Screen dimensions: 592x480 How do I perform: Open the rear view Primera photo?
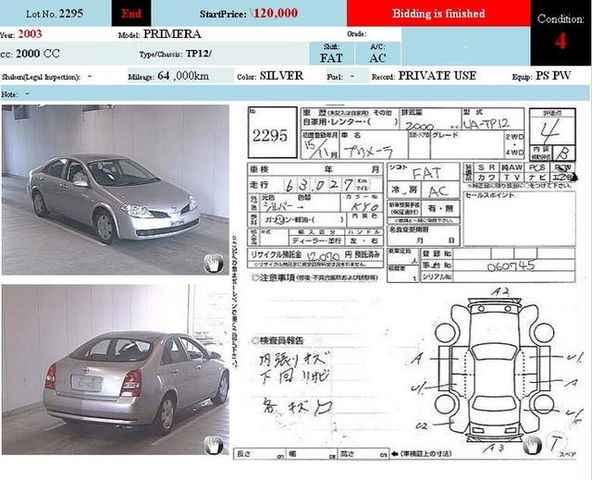(x=115, y=370)
